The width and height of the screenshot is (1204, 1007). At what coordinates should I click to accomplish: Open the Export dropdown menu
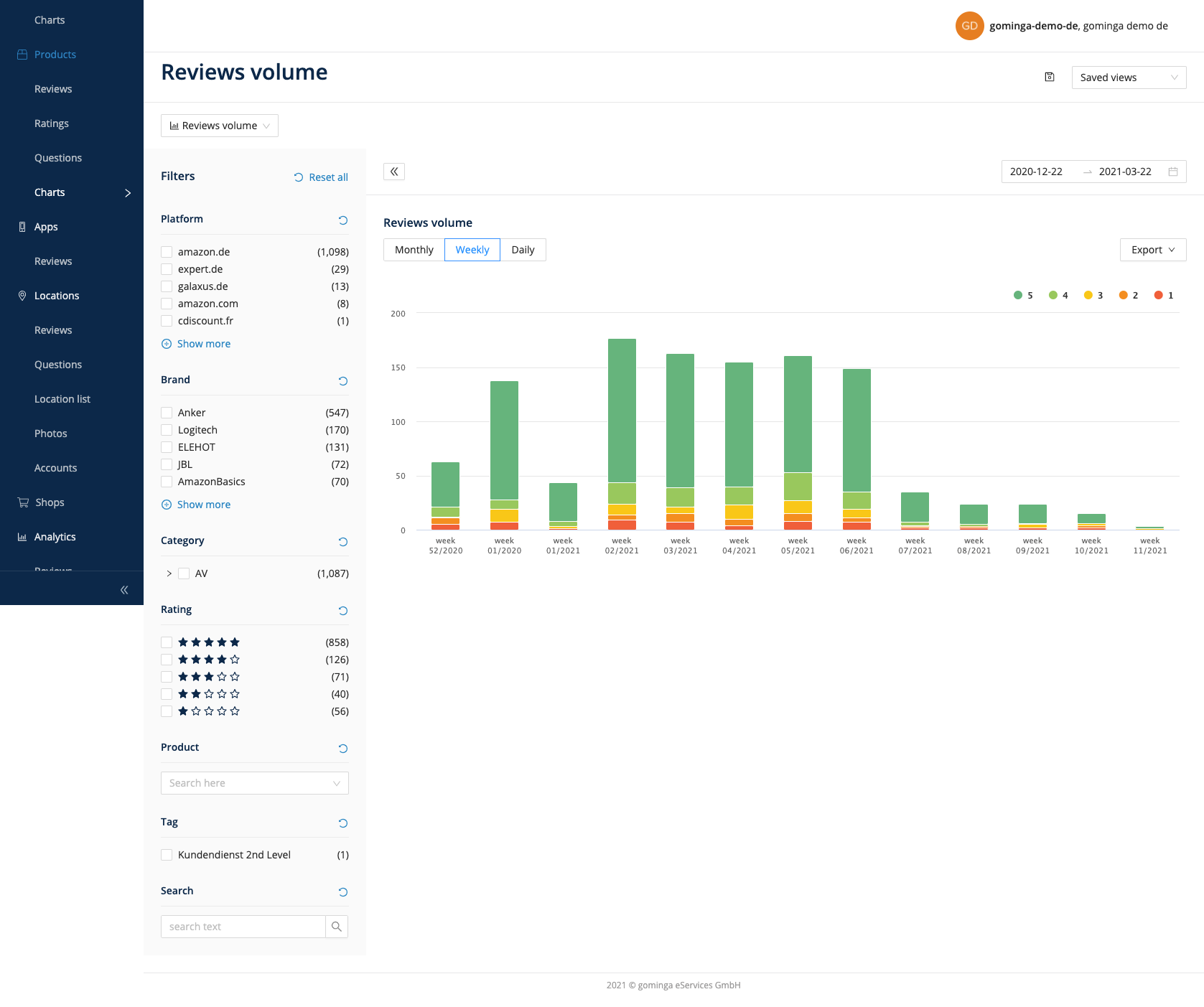(1152, 250)
